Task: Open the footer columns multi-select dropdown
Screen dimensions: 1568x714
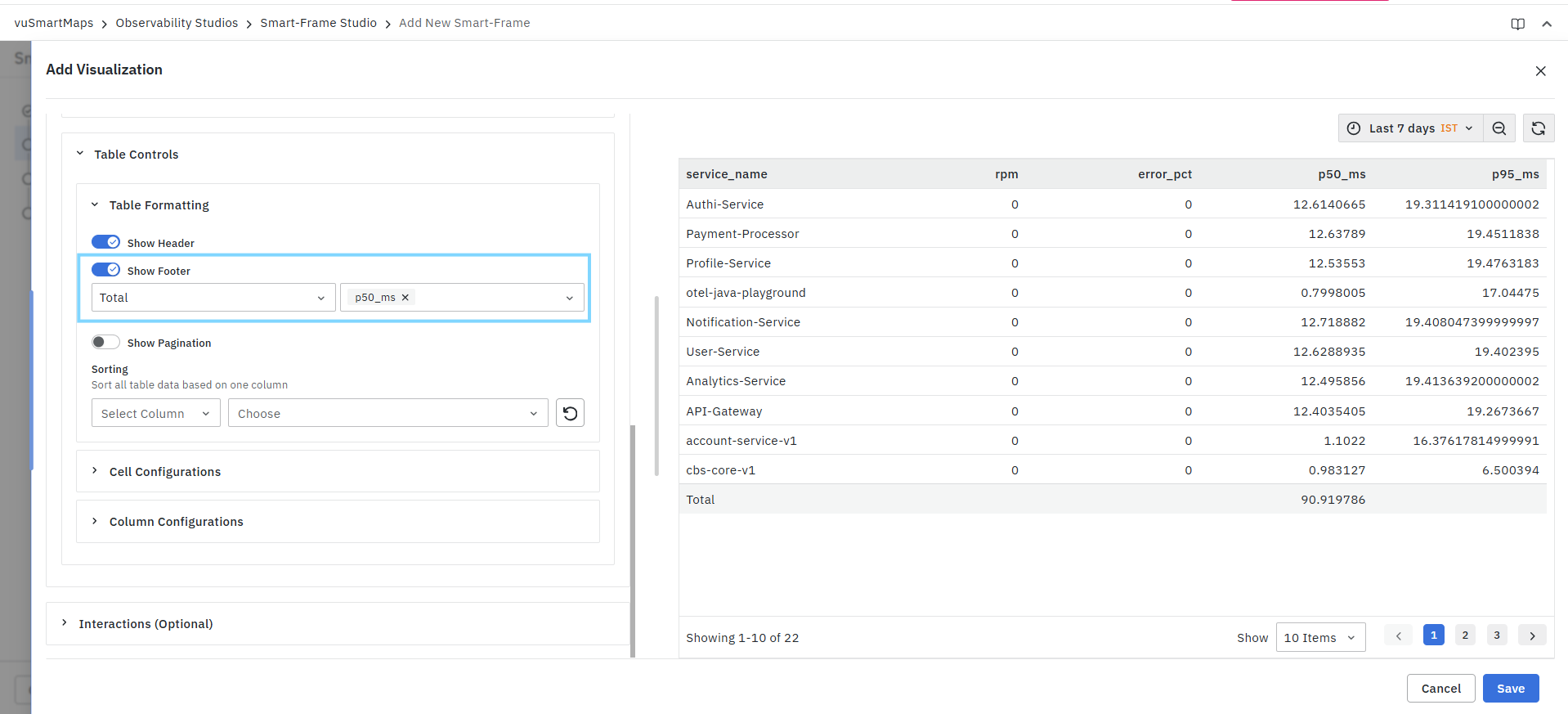Action: (462, 298)
